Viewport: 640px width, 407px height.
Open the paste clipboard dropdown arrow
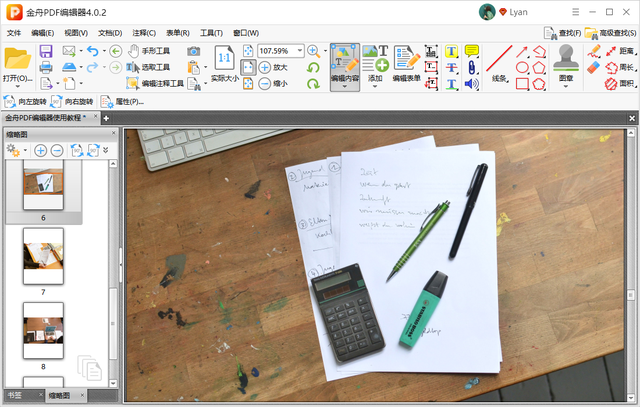pos(205,67)
